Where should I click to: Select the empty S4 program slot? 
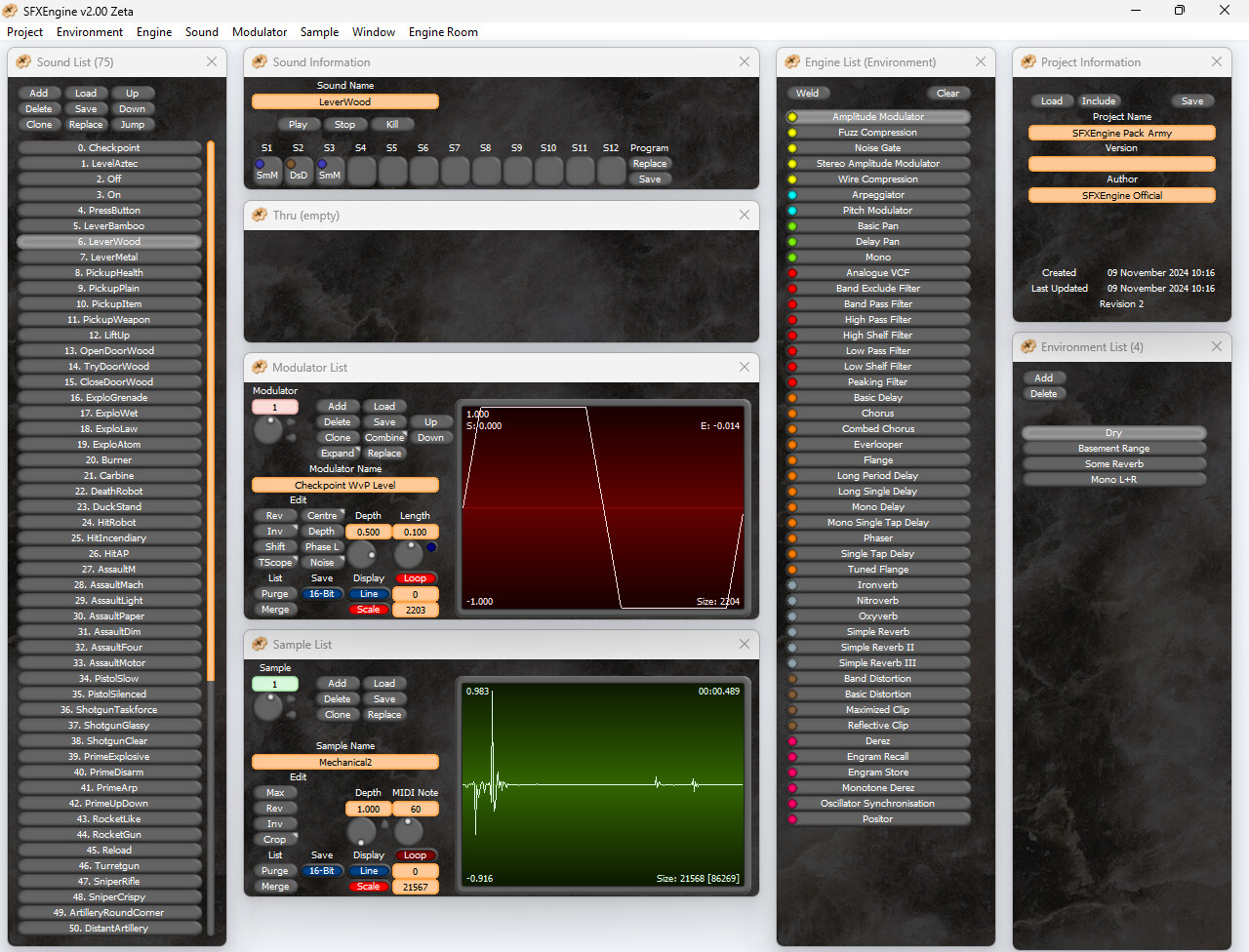(361, 171)
